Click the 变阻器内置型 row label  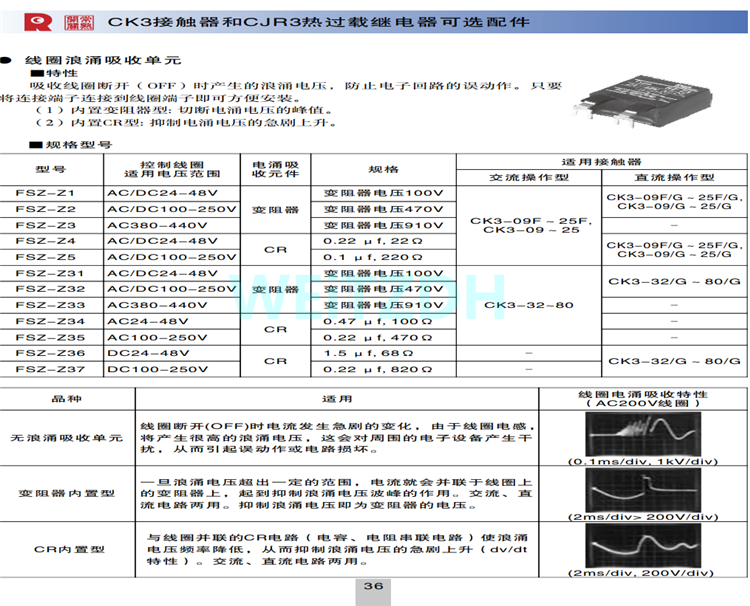click(x=67, y=493)
